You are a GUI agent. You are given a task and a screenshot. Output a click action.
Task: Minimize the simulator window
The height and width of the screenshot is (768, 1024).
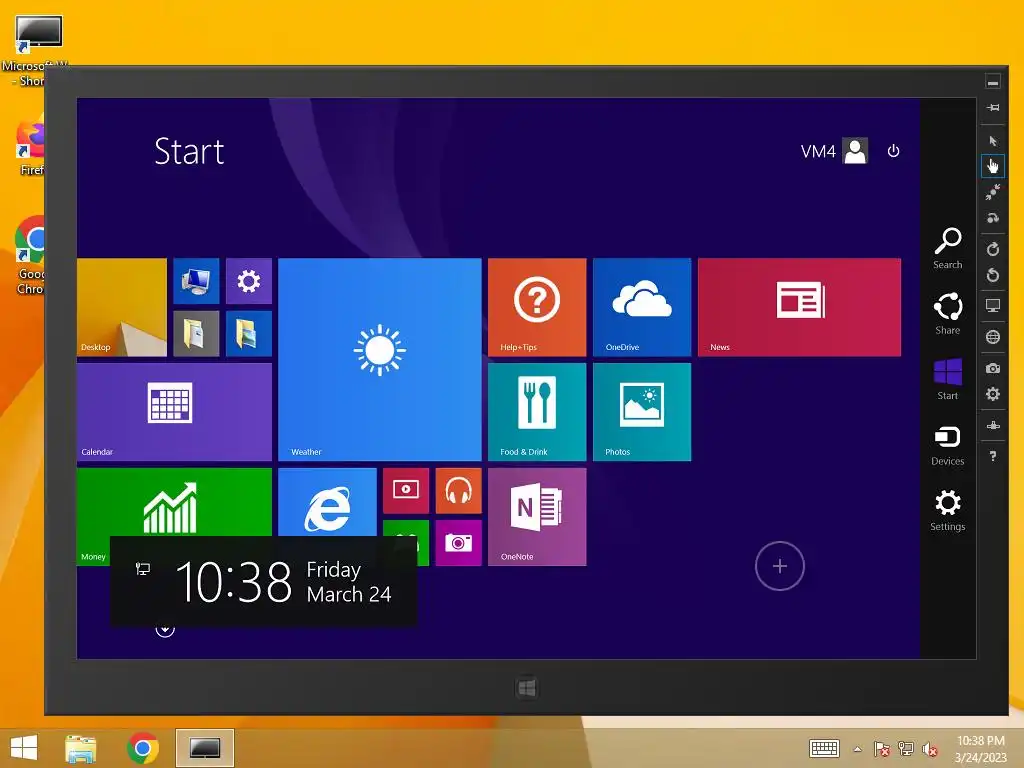point(993,82)
